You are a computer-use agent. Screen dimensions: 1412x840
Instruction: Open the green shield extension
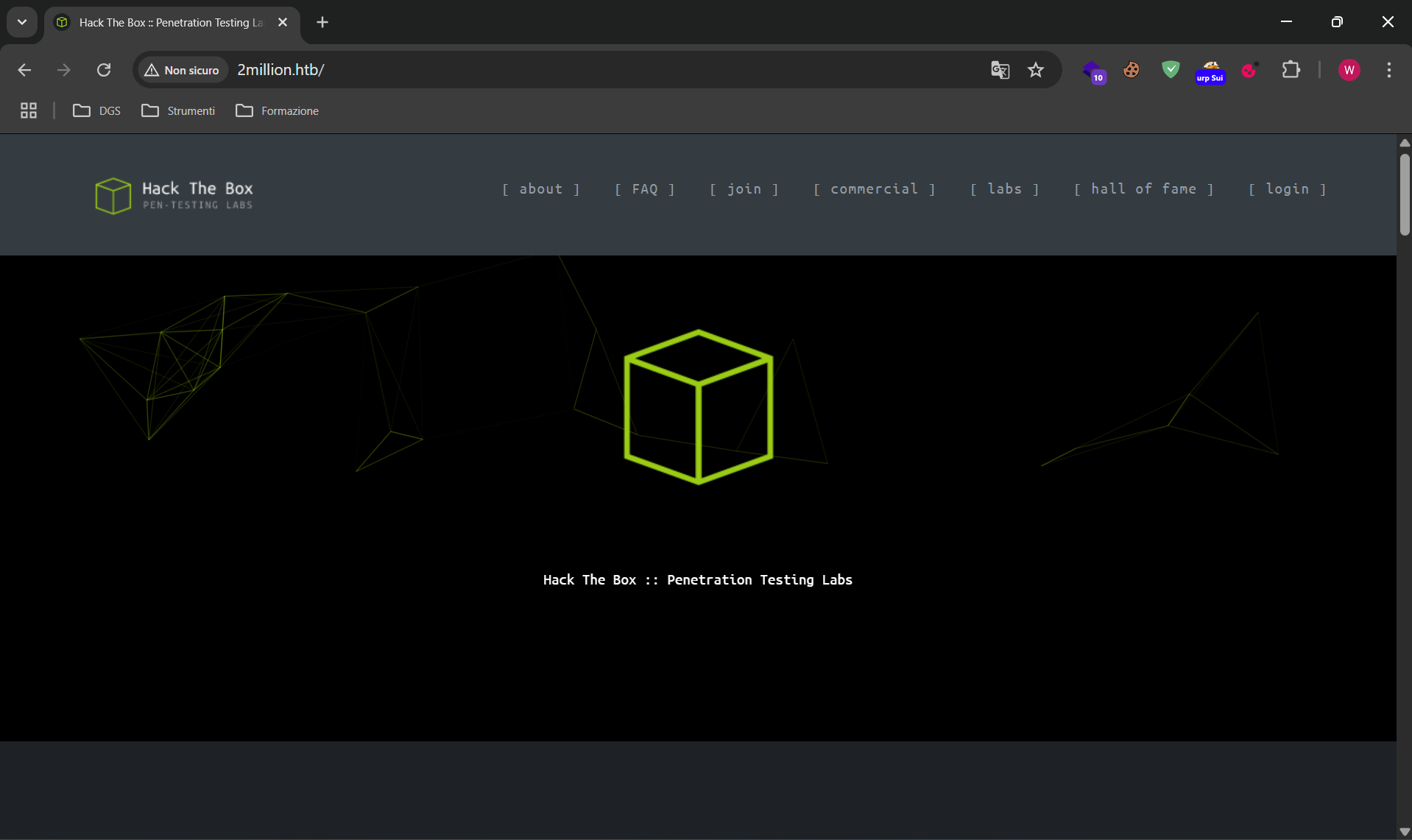pos(1171,70)
